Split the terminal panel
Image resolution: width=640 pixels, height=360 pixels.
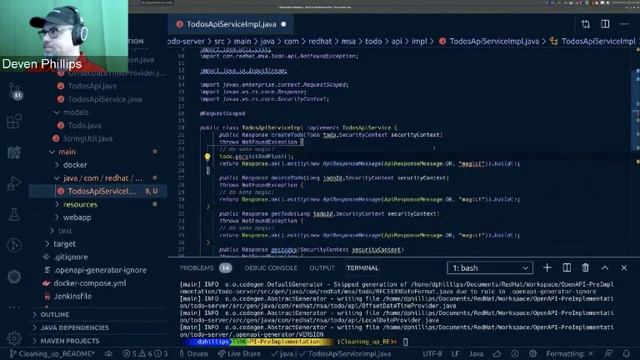(x=567, y=268)
